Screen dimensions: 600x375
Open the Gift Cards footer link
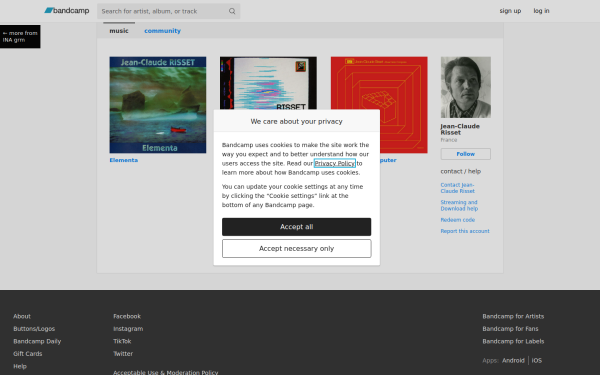28,354
